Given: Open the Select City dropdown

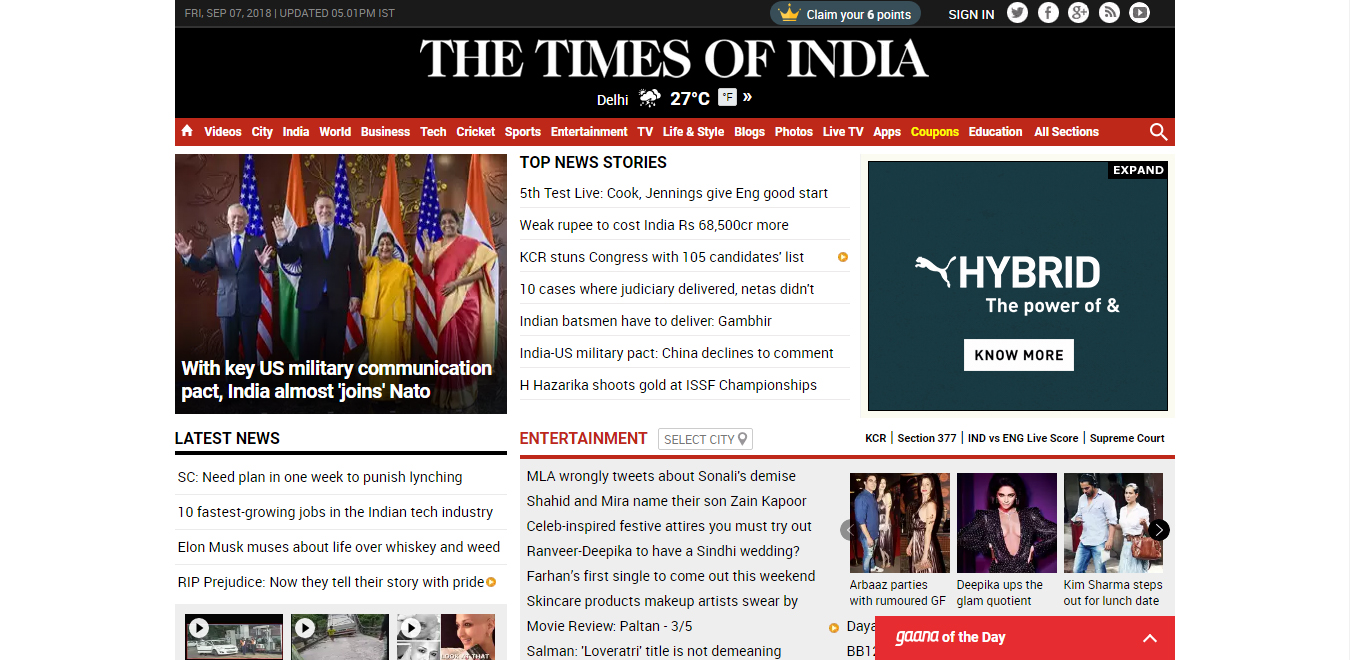Looking at the screenshot, I should click(705, 439).
